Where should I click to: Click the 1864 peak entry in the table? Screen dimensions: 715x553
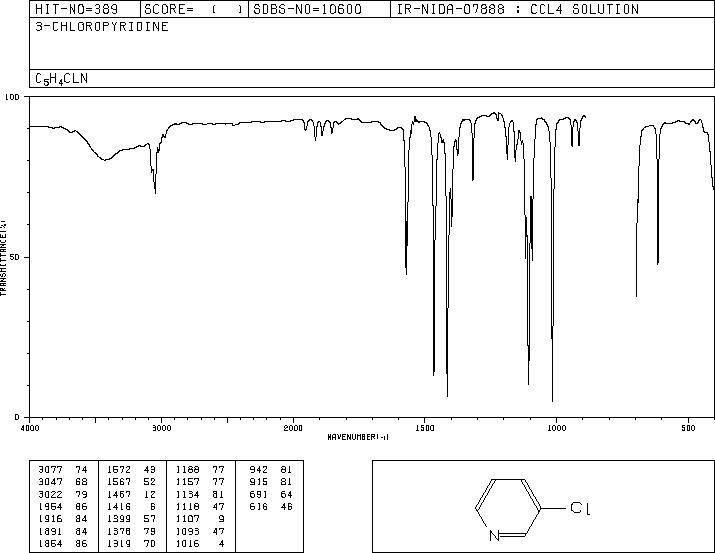coord(63,544)
